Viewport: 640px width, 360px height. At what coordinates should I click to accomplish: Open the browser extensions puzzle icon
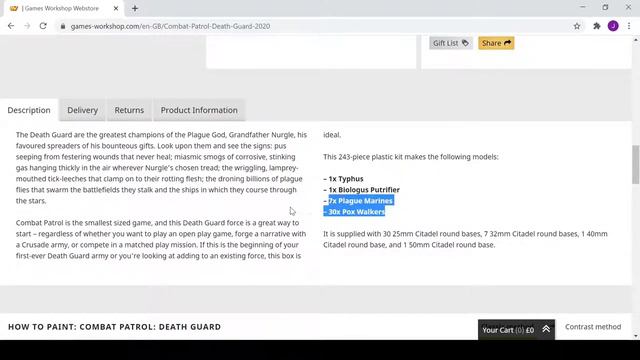pos(597,26)
